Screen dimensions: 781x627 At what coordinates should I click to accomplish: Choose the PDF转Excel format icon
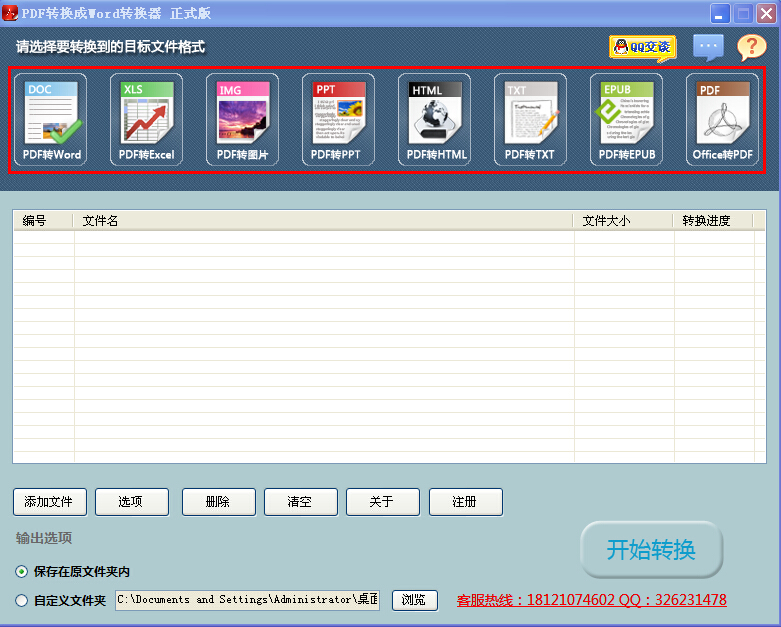pyautogui.click(x=146, y=120)
